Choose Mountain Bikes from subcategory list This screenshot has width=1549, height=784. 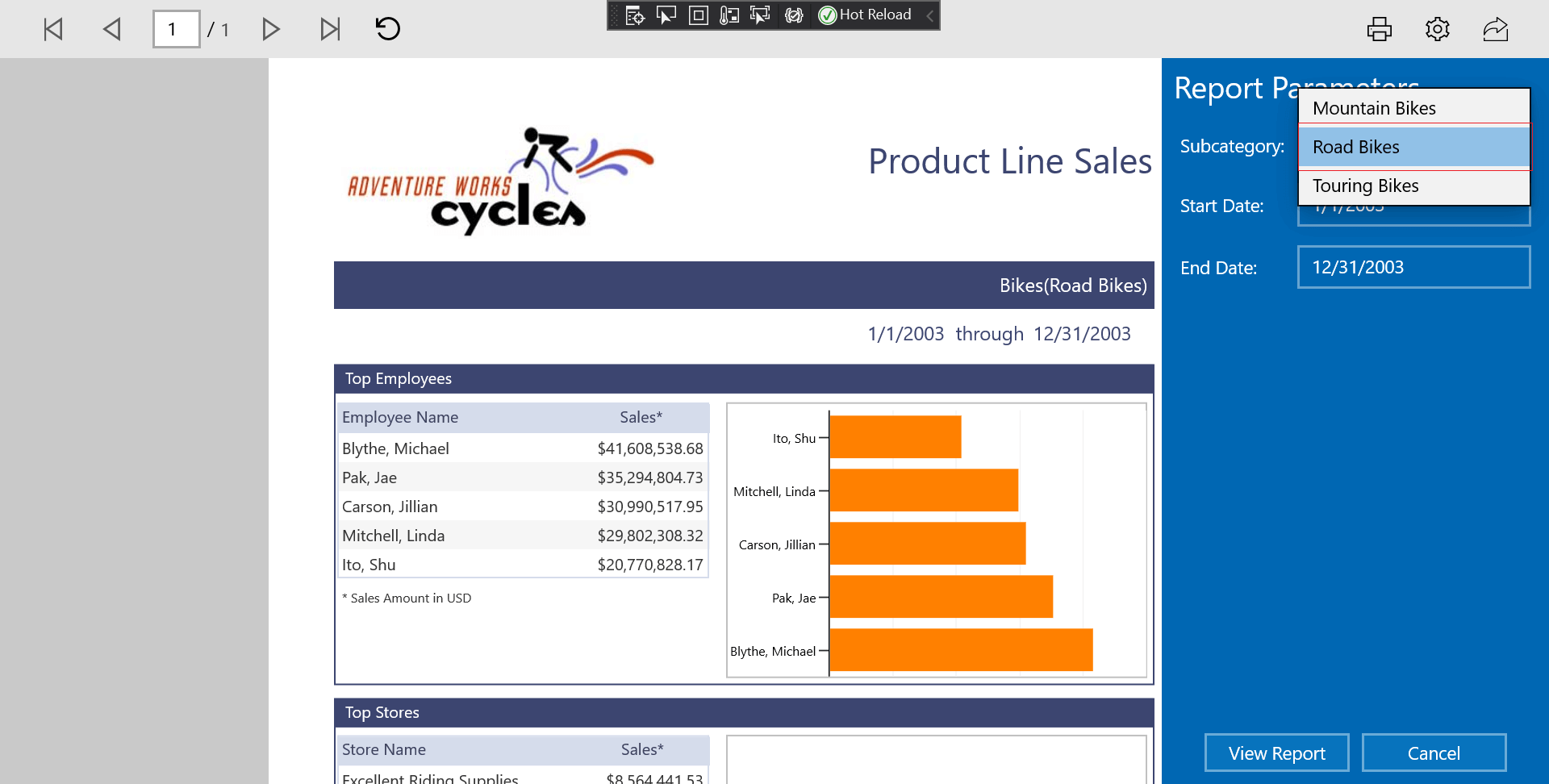pyautogui.click(x=1414, y=107)
